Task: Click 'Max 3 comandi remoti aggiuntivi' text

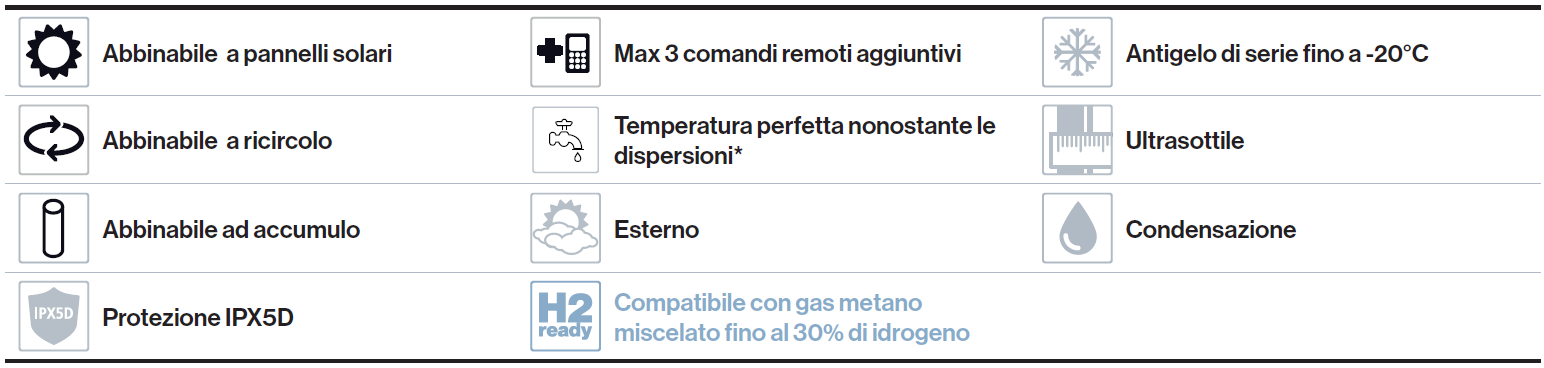Action: coord(788,53)
